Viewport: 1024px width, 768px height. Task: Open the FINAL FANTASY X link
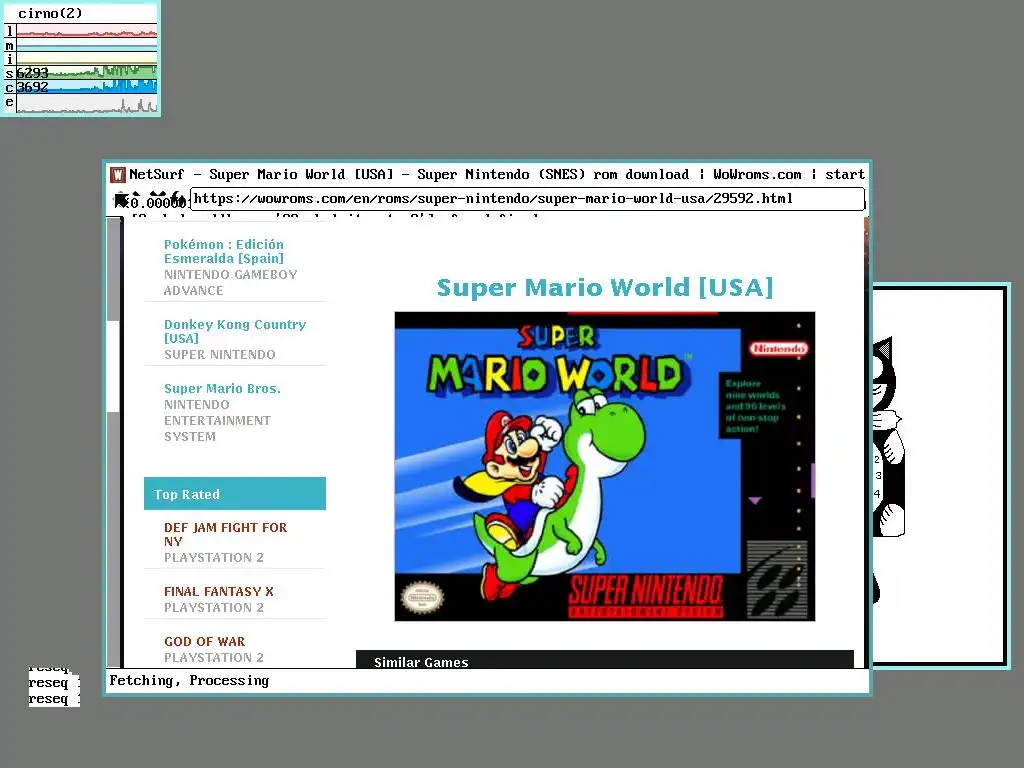point(219,592)
